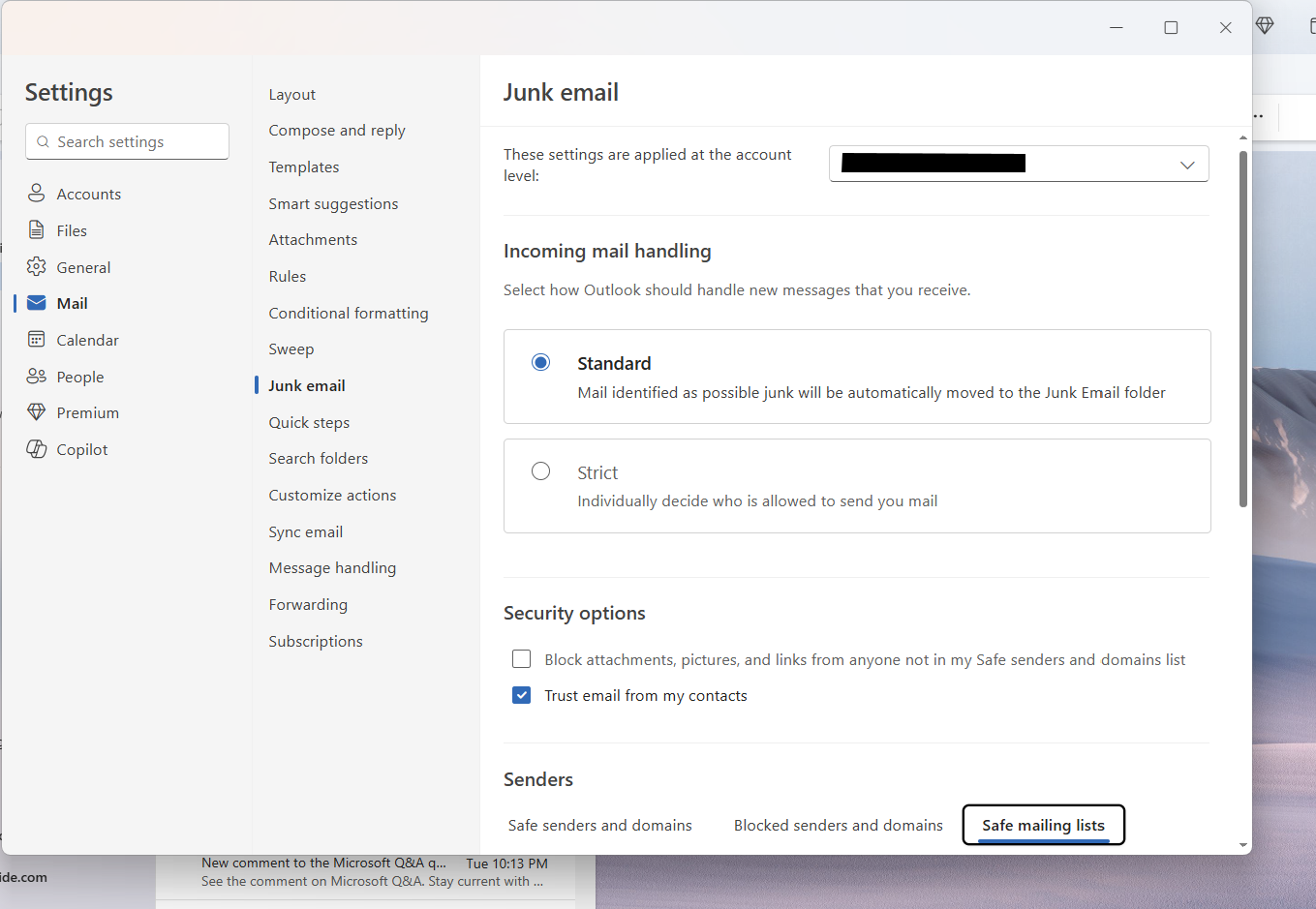The image size is (1316, 909).
Task: Select the Strict mail handling option
Action: coord(540,471)
